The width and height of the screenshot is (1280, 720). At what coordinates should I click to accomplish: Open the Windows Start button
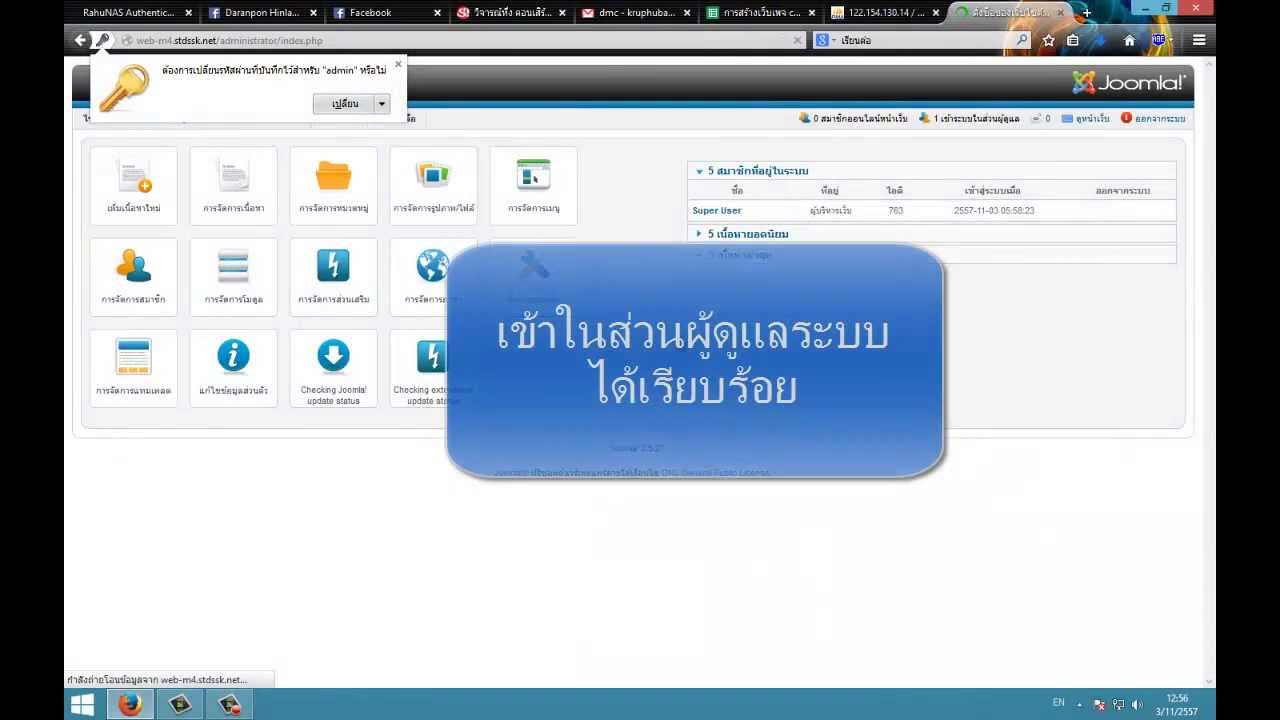[x=82, y=705]
